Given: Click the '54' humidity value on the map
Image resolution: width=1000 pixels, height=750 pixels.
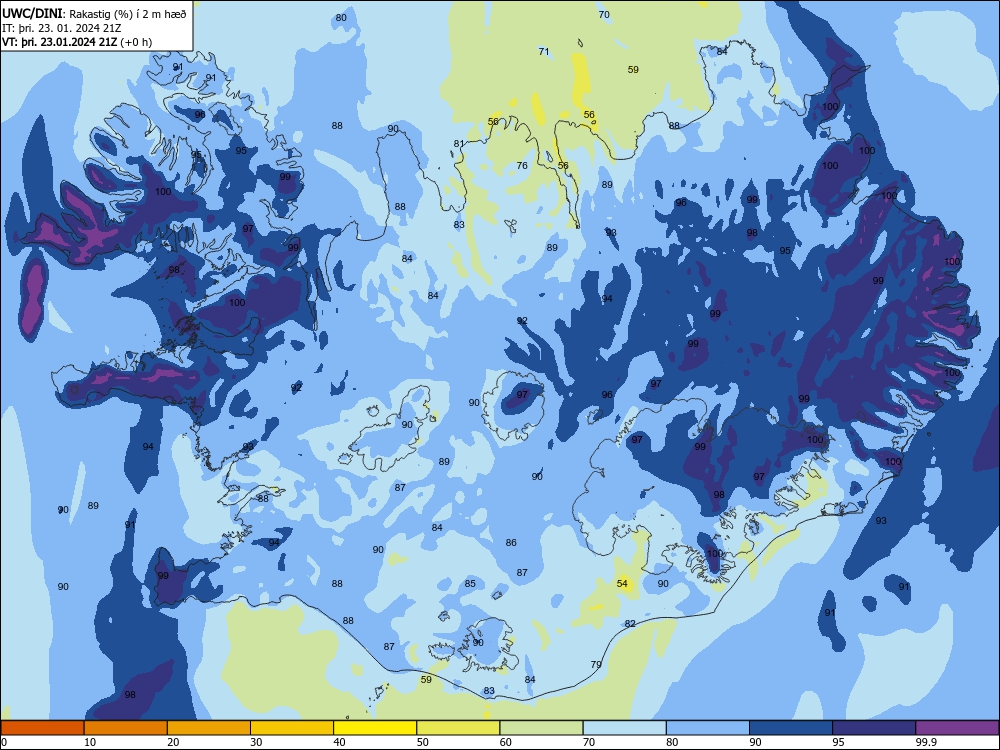Looking at the screenshot, I should pyautogui.click(x=622, y=584).
